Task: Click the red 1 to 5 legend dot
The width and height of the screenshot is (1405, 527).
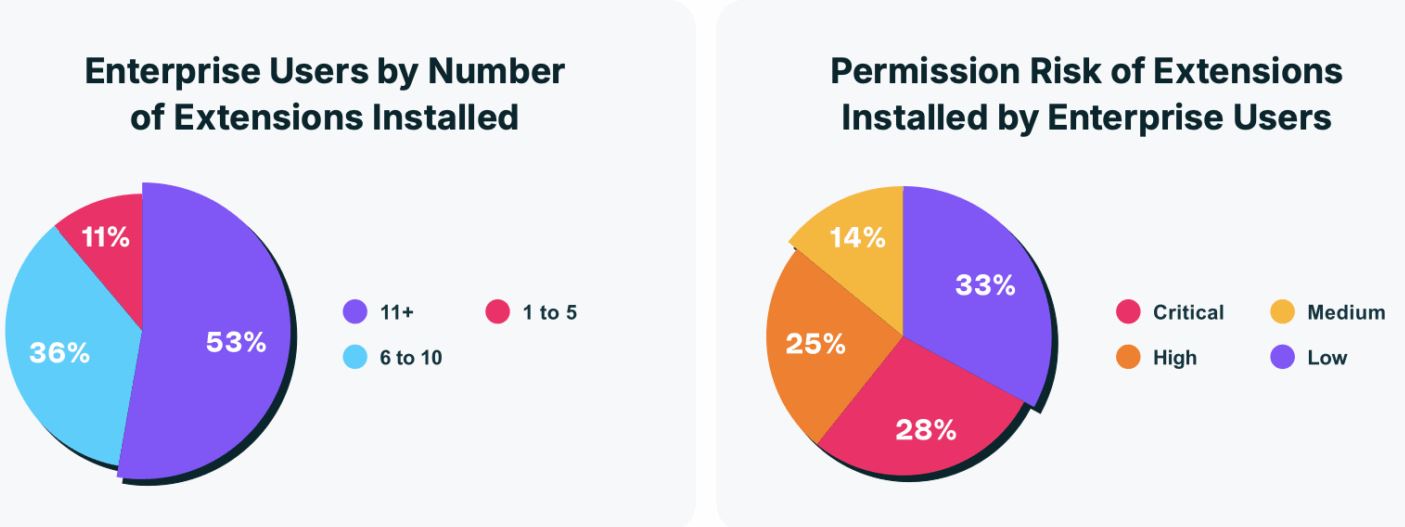Action: (x=497, y=313)
